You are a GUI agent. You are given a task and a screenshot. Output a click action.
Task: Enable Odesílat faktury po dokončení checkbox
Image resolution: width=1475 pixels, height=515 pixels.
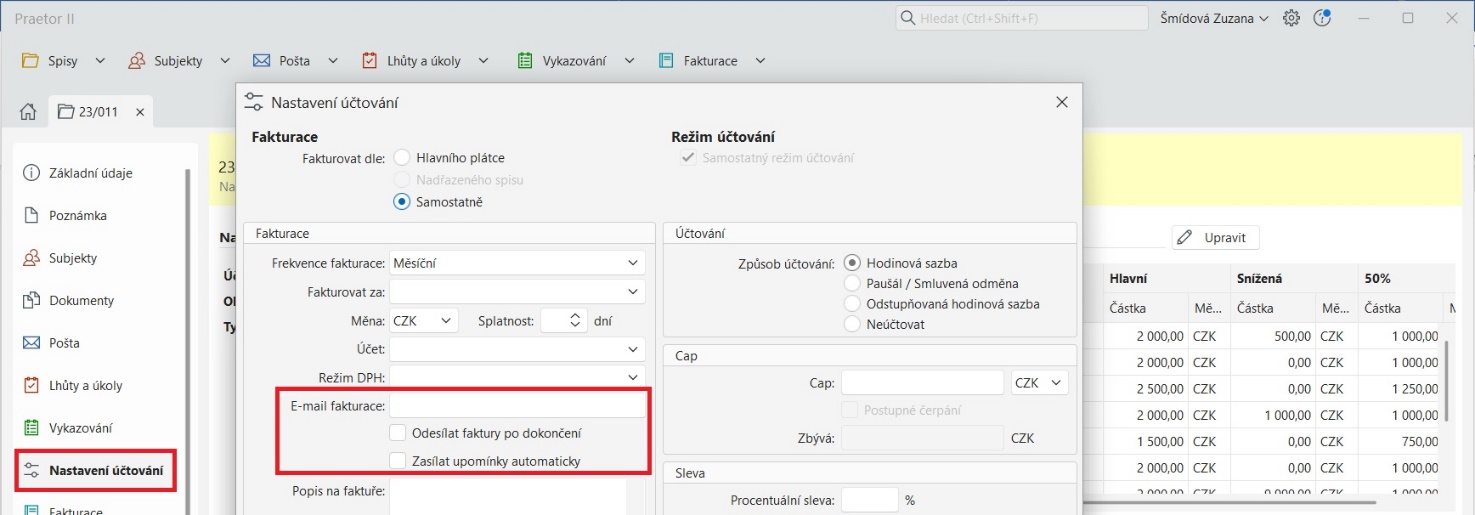coord(398,433)
